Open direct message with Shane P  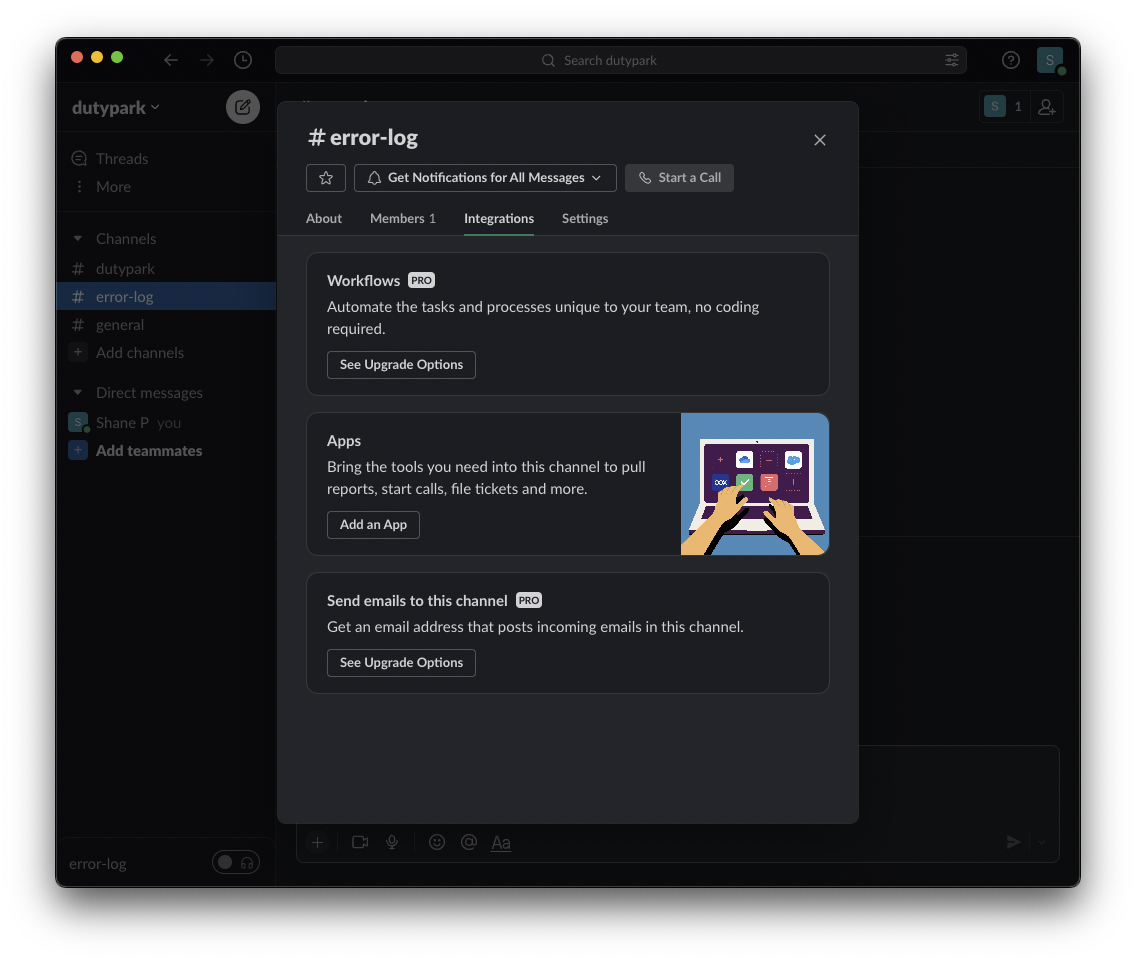(166, 423)
